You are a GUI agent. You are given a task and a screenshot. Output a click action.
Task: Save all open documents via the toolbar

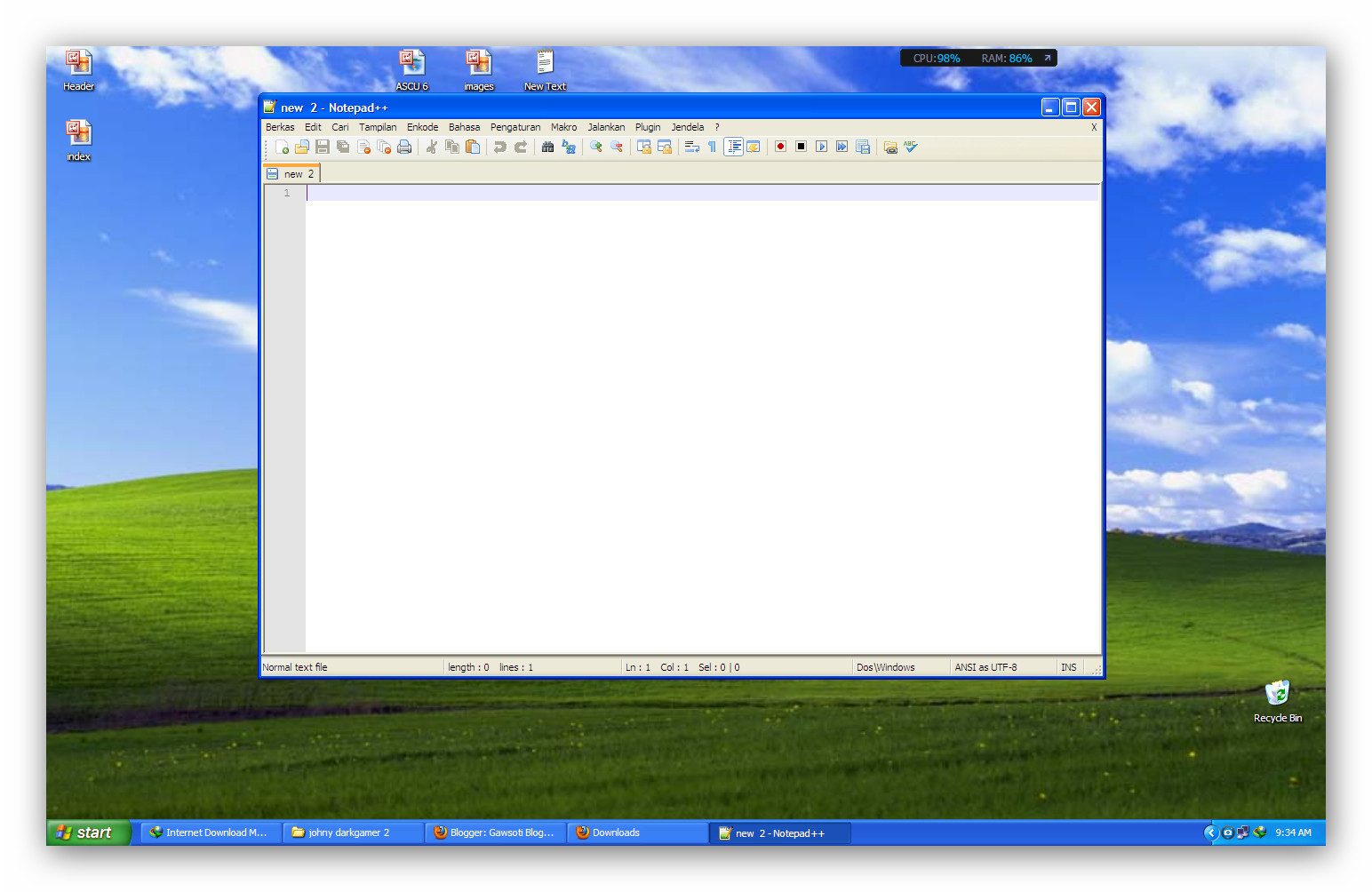click(343, 147)
